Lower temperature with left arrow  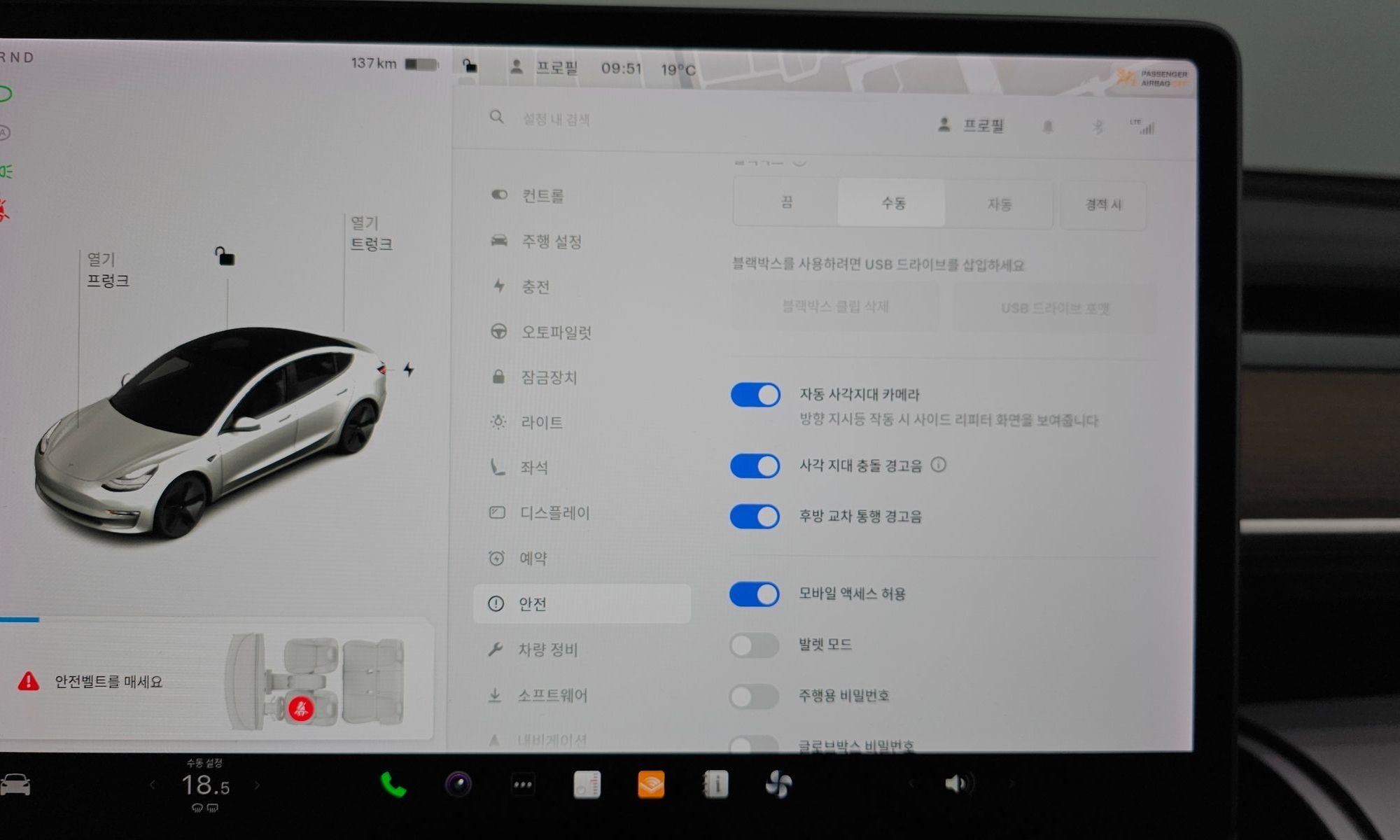152,785
